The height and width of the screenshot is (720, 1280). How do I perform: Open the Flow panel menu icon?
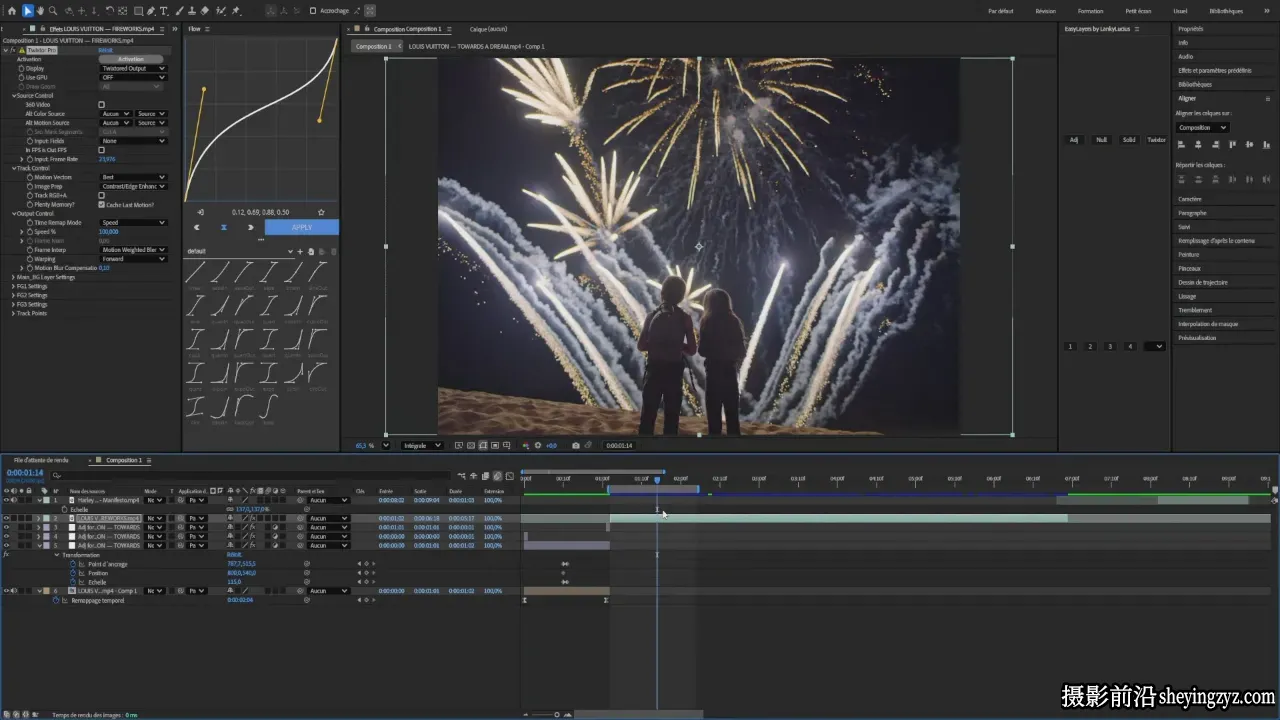pos(207,29)
